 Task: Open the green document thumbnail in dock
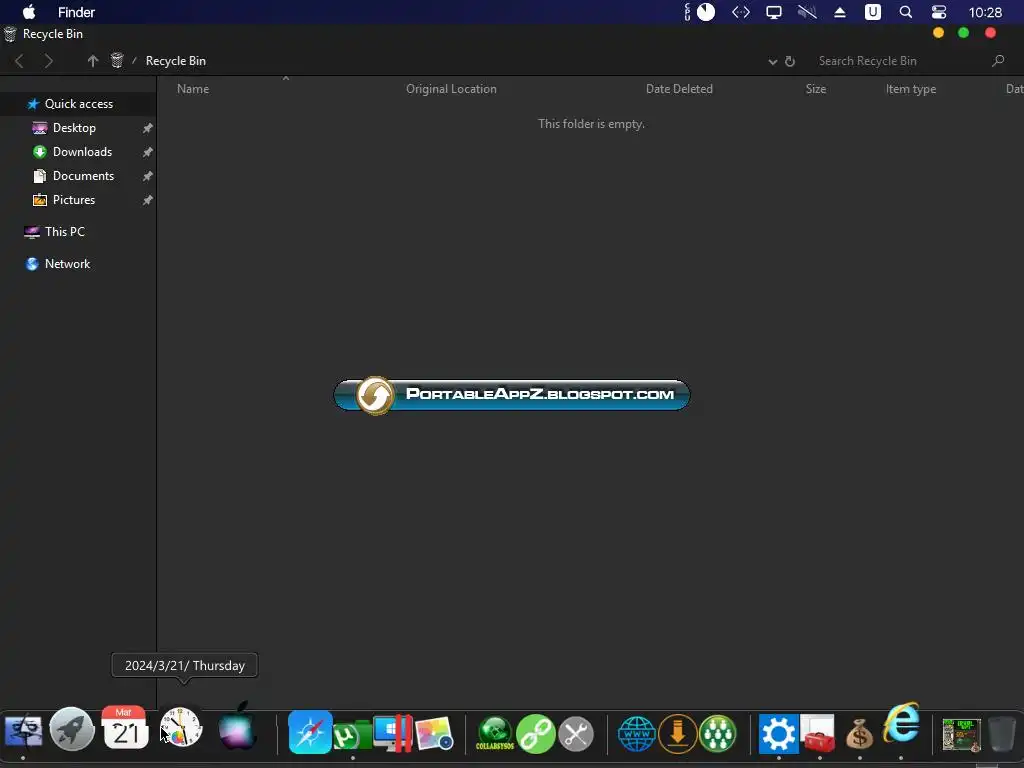(961, 735)
